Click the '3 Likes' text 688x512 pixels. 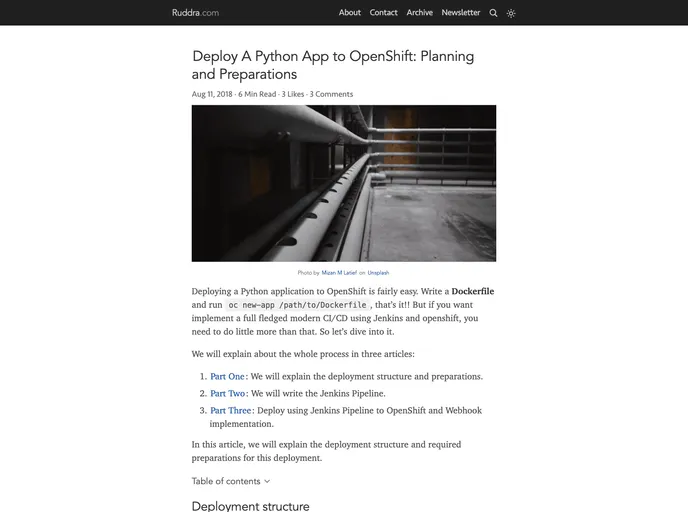pos(293,94)
